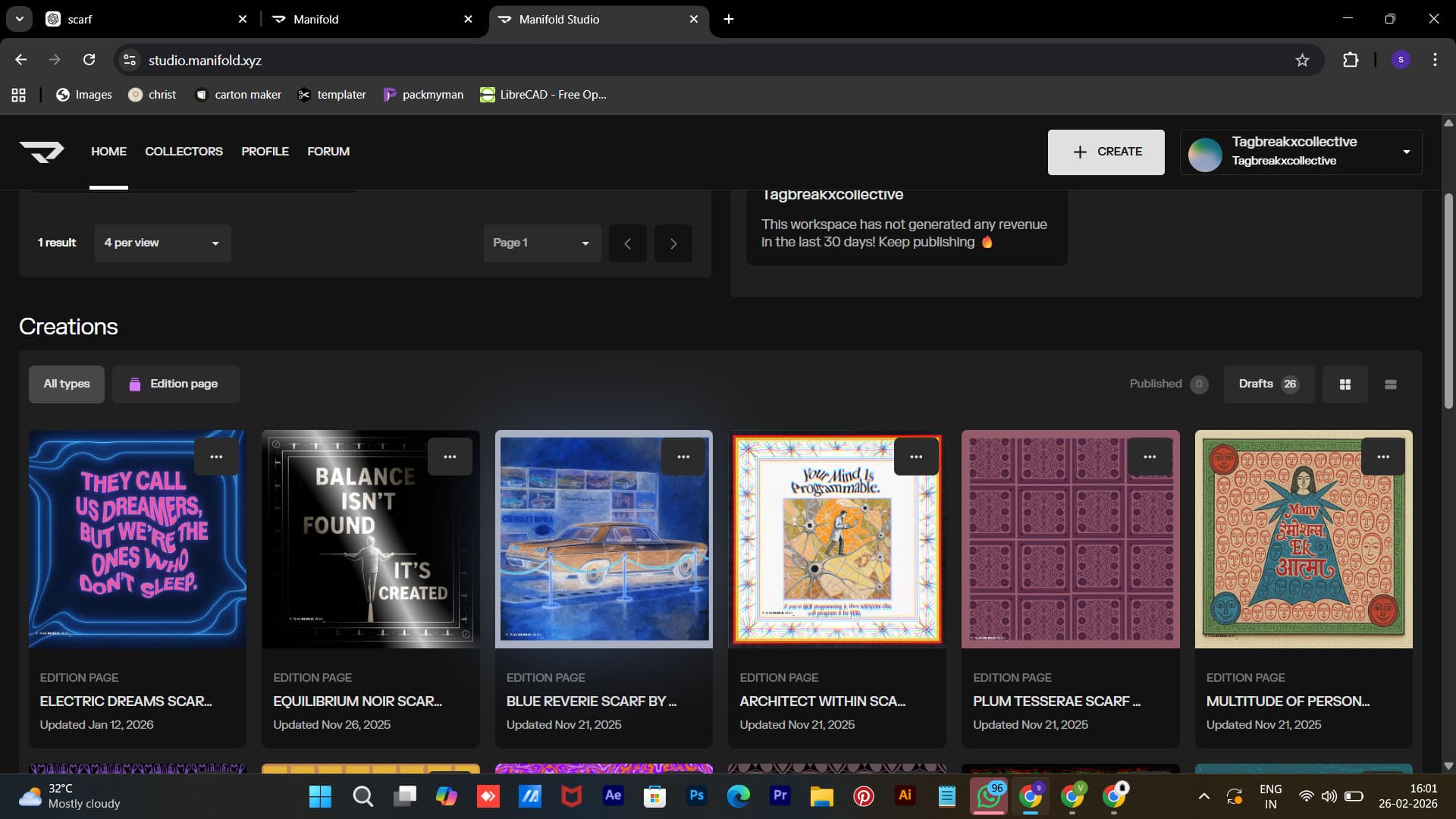The height and width of the screenshot is (819, 1456).
Task: Switch to list view layout
Action: (x=1390, y=384)
